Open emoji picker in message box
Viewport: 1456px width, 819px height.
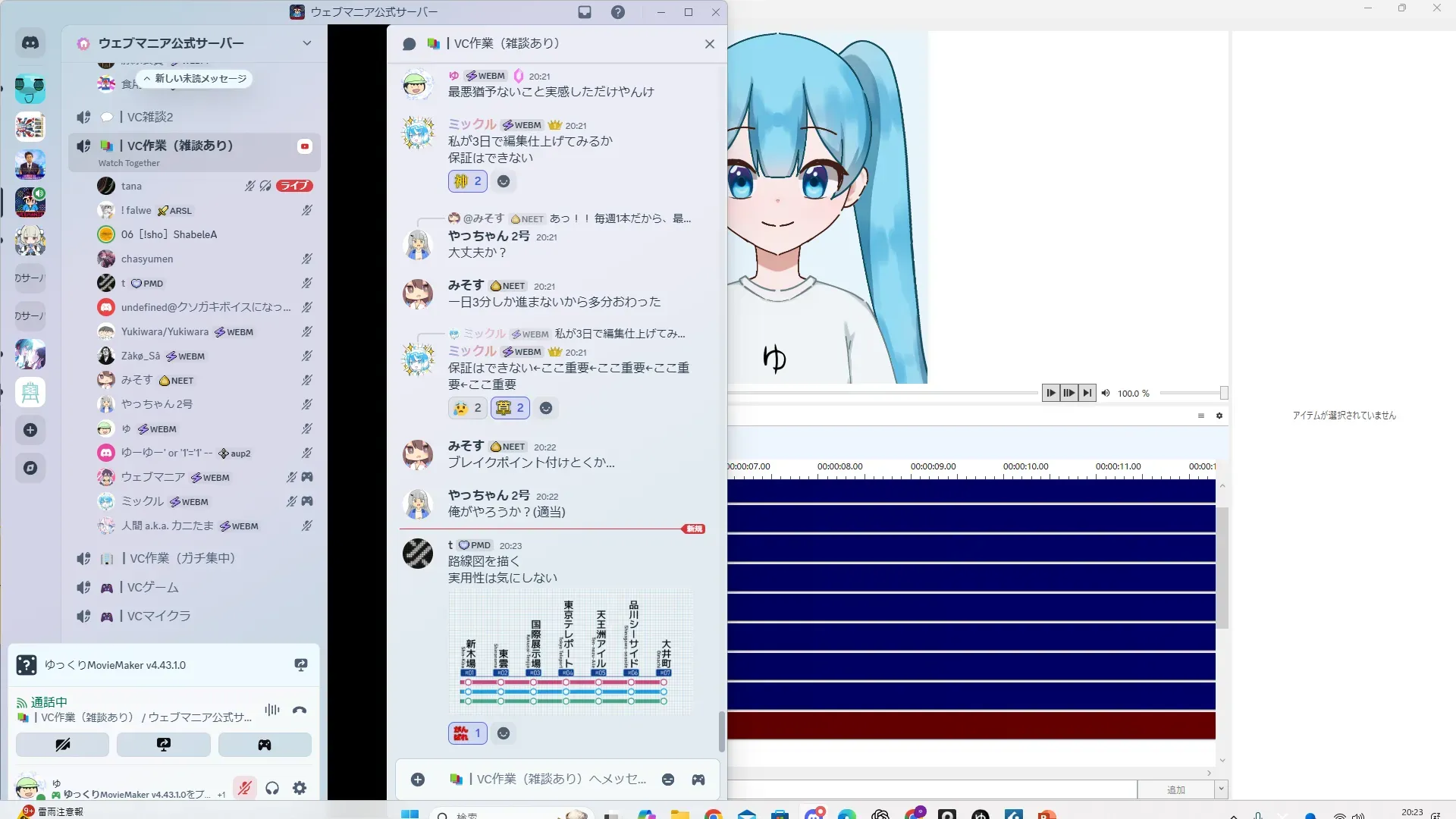(x=668, y=780)
